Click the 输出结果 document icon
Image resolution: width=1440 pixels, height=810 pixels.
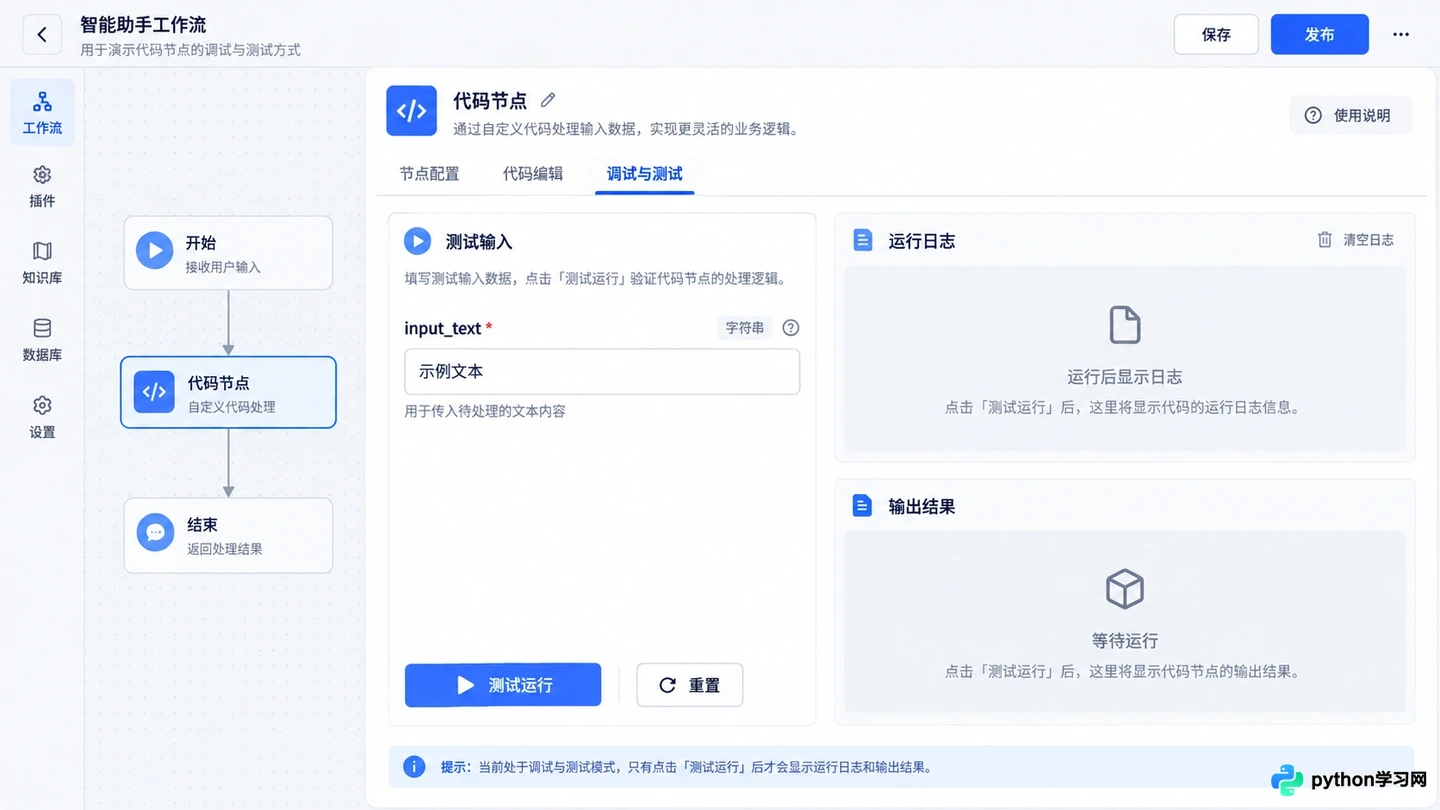862,506
